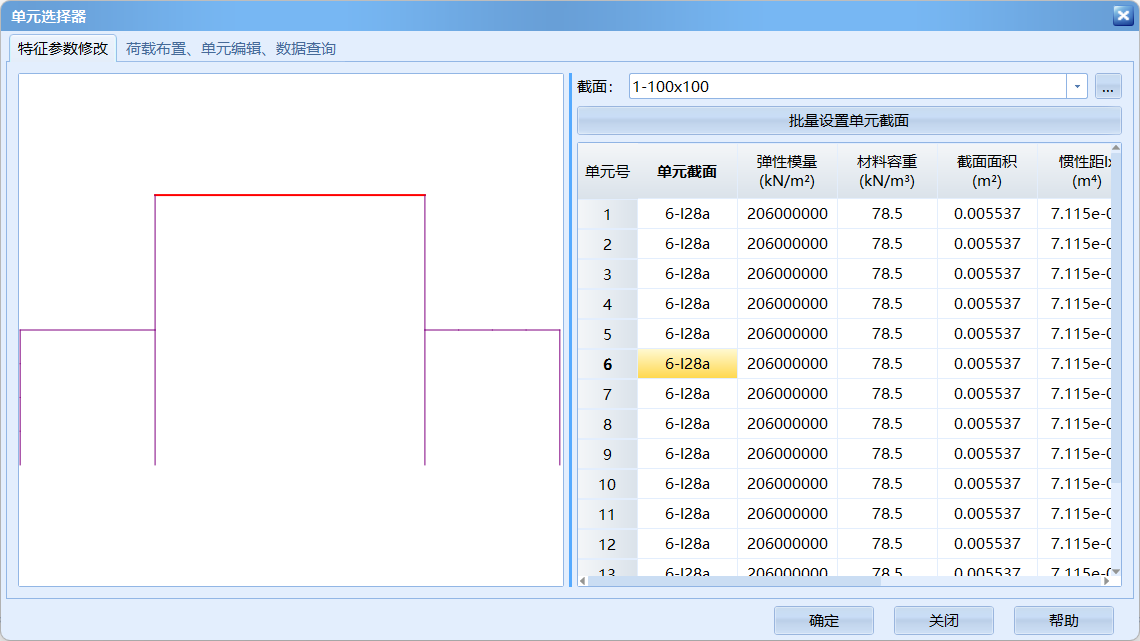Viewport: 1140px width, 641px height.
Task: Select the red top beam in the diagram
Action: pos(290,195)
